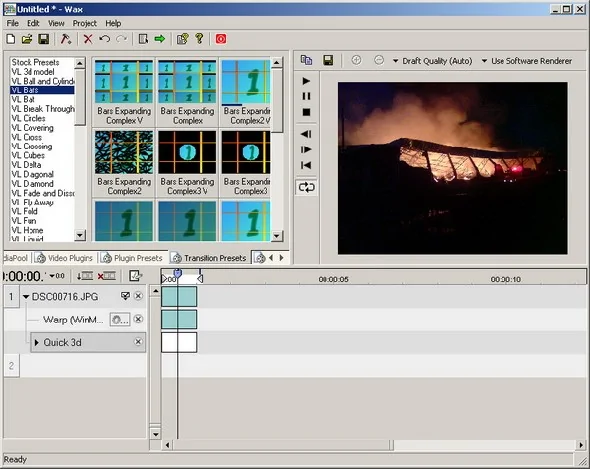Viewport: 590px width, 469px height.
Task: Click the green arrow render button
Action: pos(160,39)
